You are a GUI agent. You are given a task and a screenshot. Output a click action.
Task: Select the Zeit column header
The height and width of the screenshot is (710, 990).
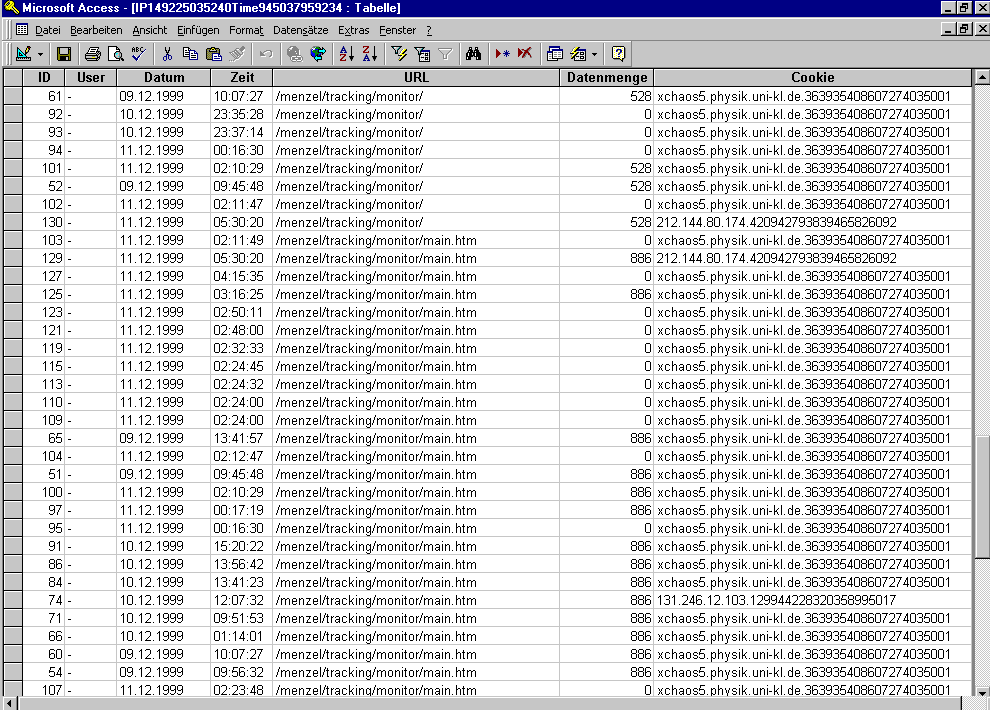coord(242,78)
